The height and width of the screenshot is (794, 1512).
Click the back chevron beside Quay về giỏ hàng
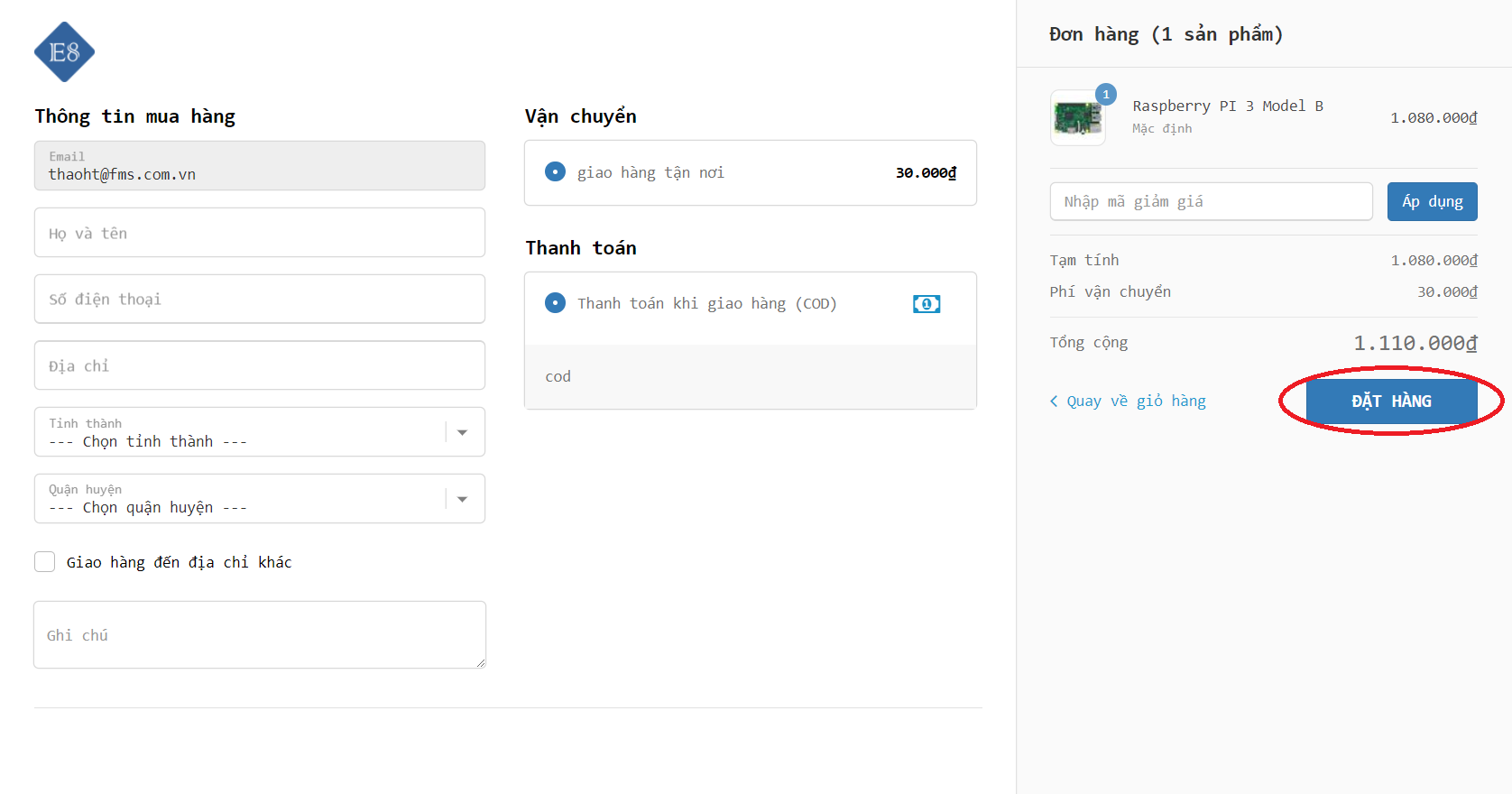click(x=1054, y=402)
